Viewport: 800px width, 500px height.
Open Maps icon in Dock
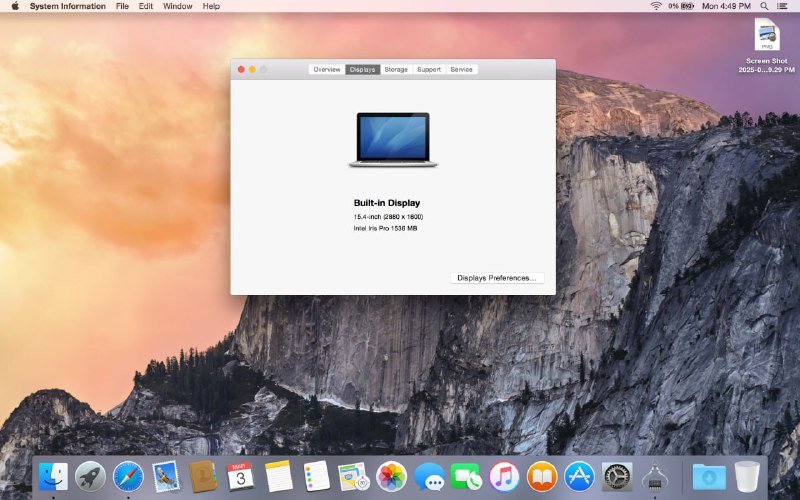354,477
